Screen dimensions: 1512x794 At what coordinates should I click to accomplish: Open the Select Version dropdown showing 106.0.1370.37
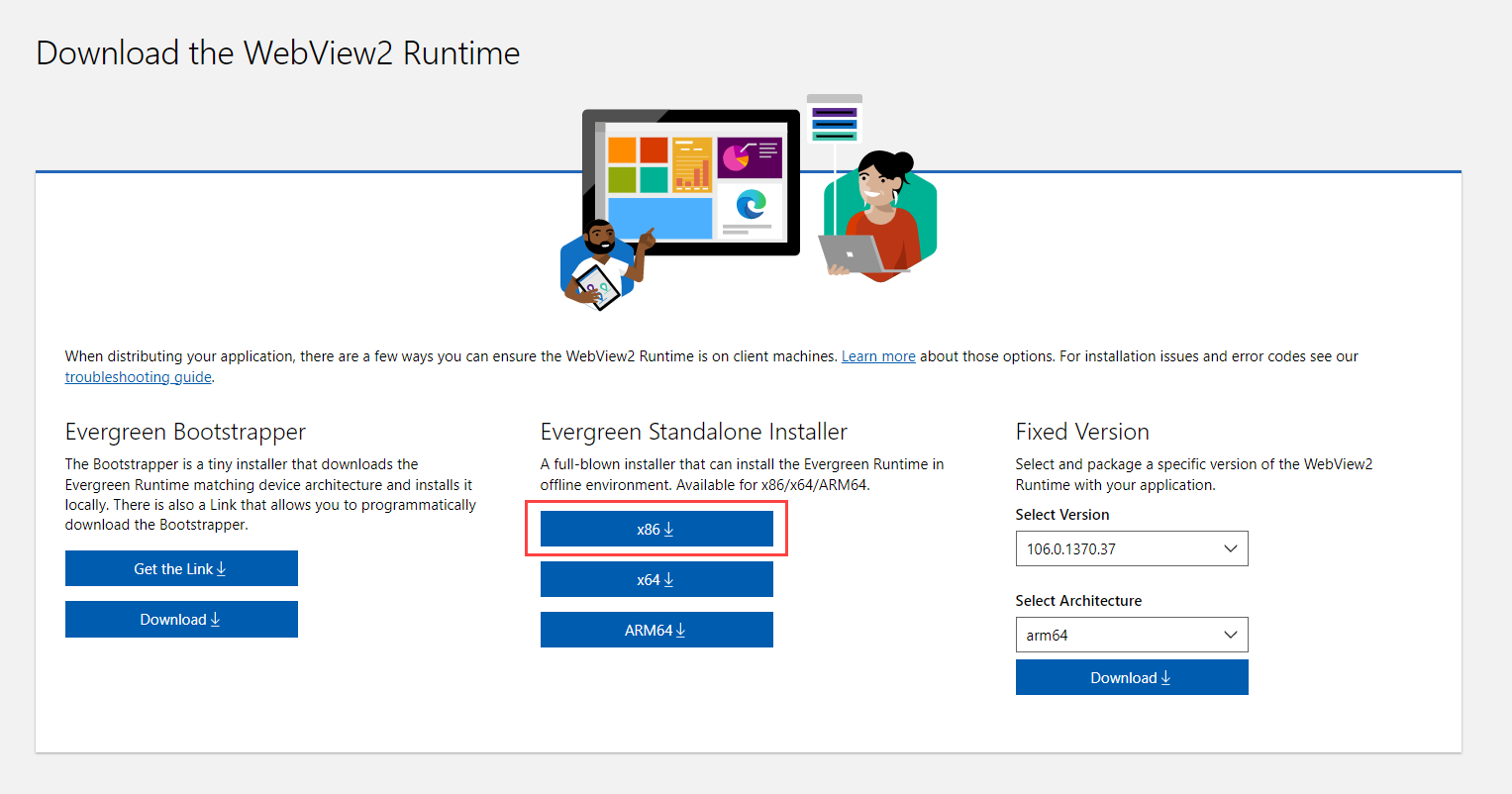1132,548
